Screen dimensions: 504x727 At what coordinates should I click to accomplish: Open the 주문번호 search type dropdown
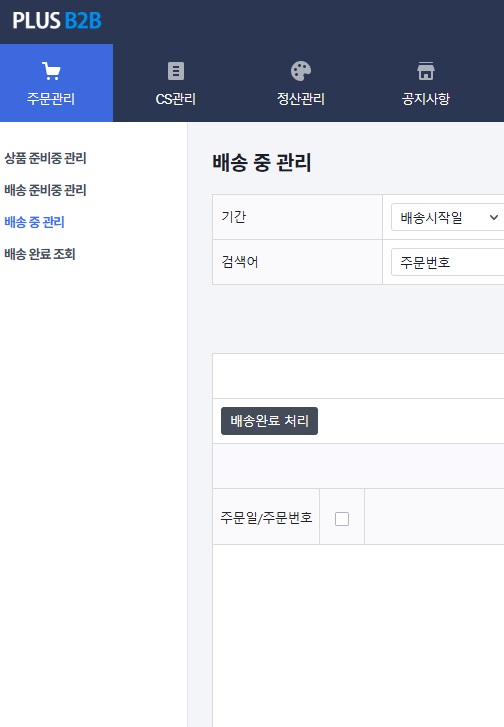(x=447, y=262)
